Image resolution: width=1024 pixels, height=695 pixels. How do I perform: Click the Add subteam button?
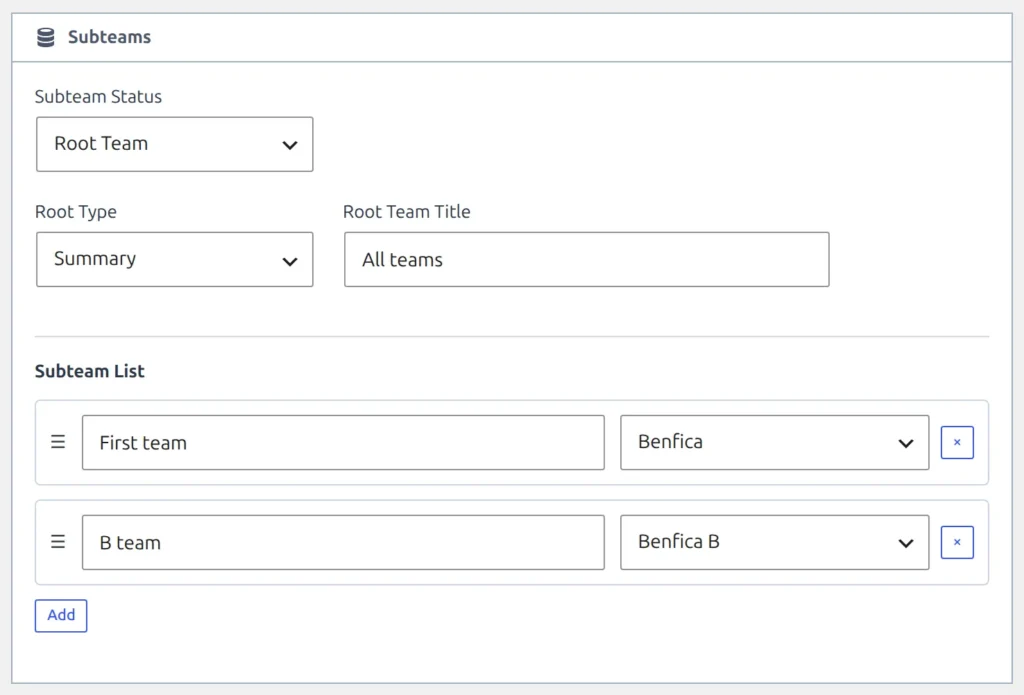[61, 615]
